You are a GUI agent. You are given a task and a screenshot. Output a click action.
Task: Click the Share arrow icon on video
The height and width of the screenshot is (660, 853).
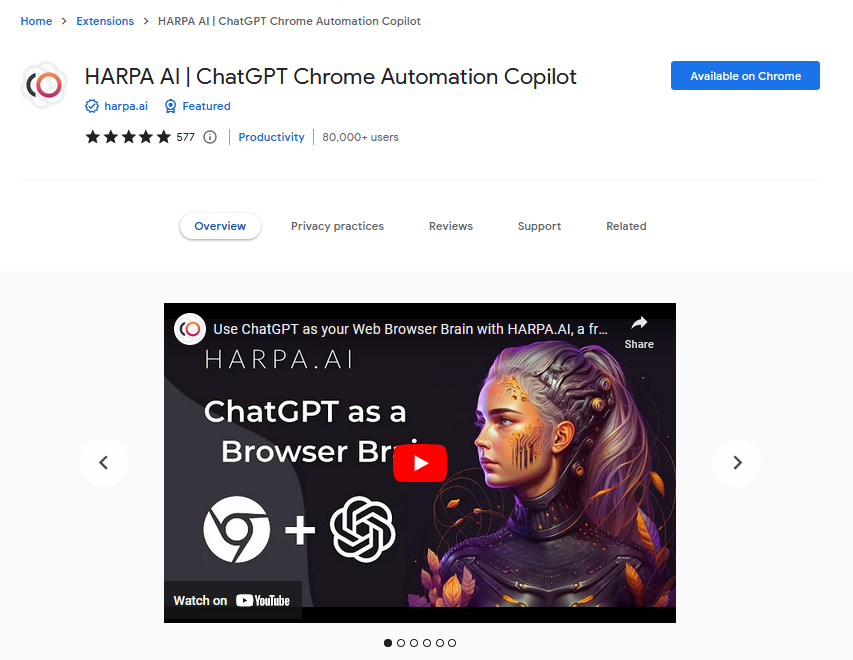(x=639, y=324)
